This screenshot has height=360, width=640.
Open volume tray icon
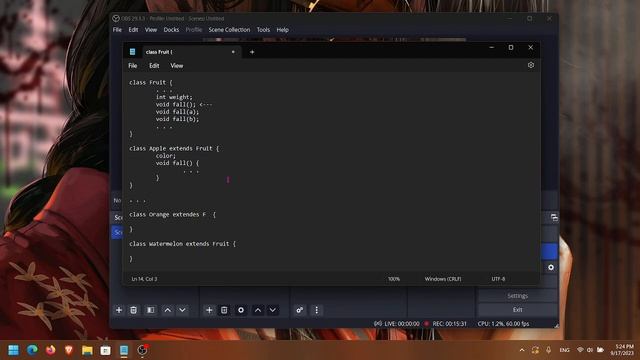coord(590,350)
